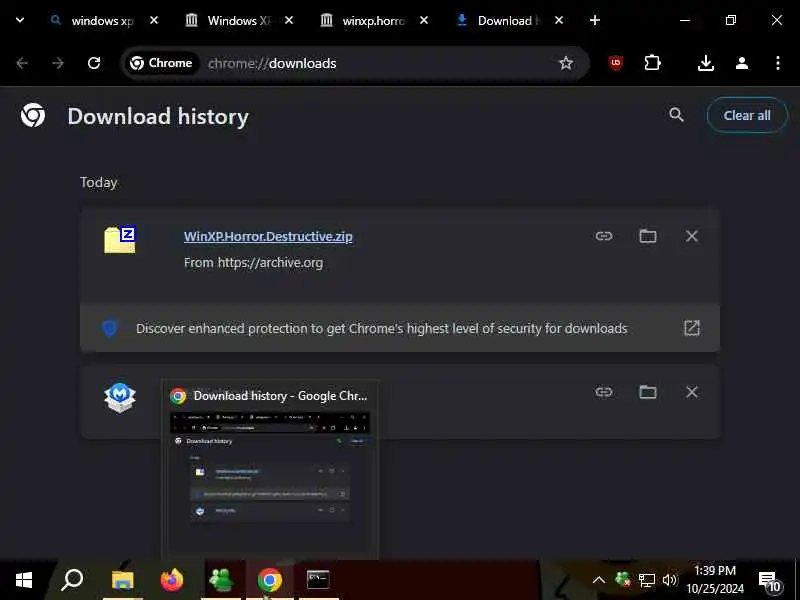Switch to the 'Windows XP' archive tab
The image size is (800, 600).
point(230,20)
